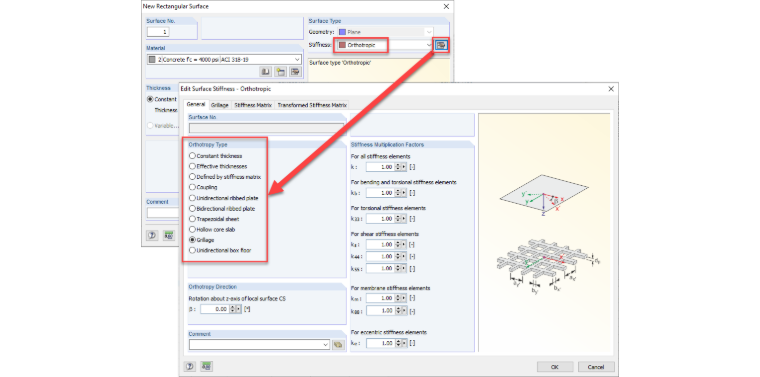
Task: Click first shear stiffness value field
Action: click(x=380, y=245)
